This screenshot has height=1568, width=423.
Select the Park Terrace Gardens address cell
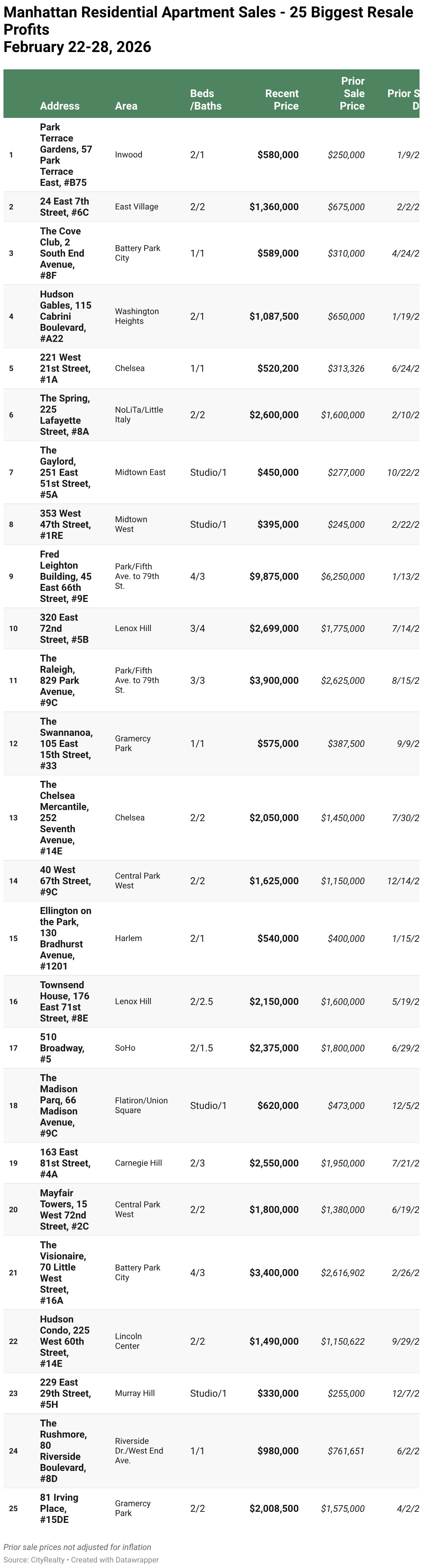66,155
